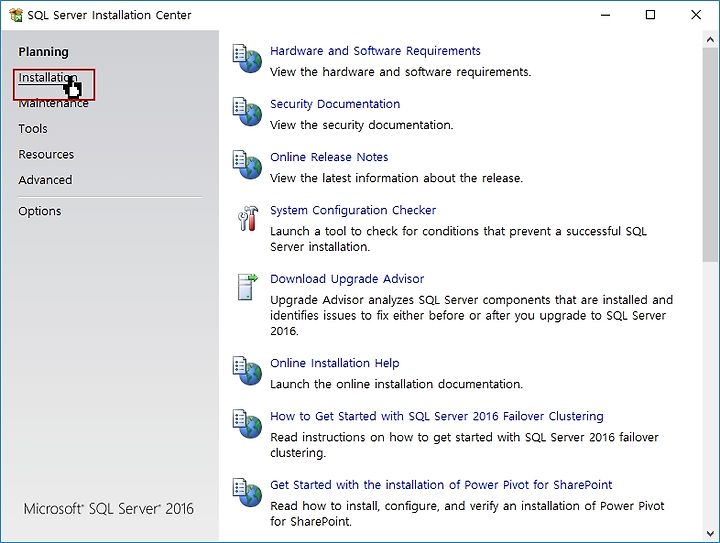Click the SQL Server title bar app icon
The image size is (720, 543).
[16, 15]
